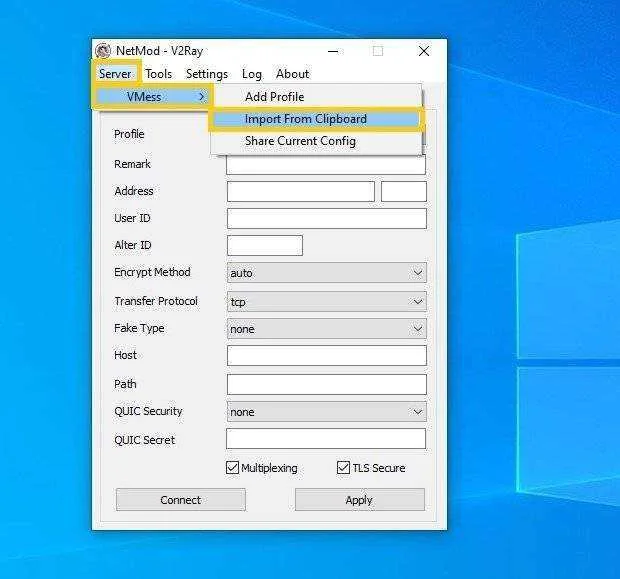Screen dimensions: 620x579
Task: Open the Tools menu
Action: (158, 74)
